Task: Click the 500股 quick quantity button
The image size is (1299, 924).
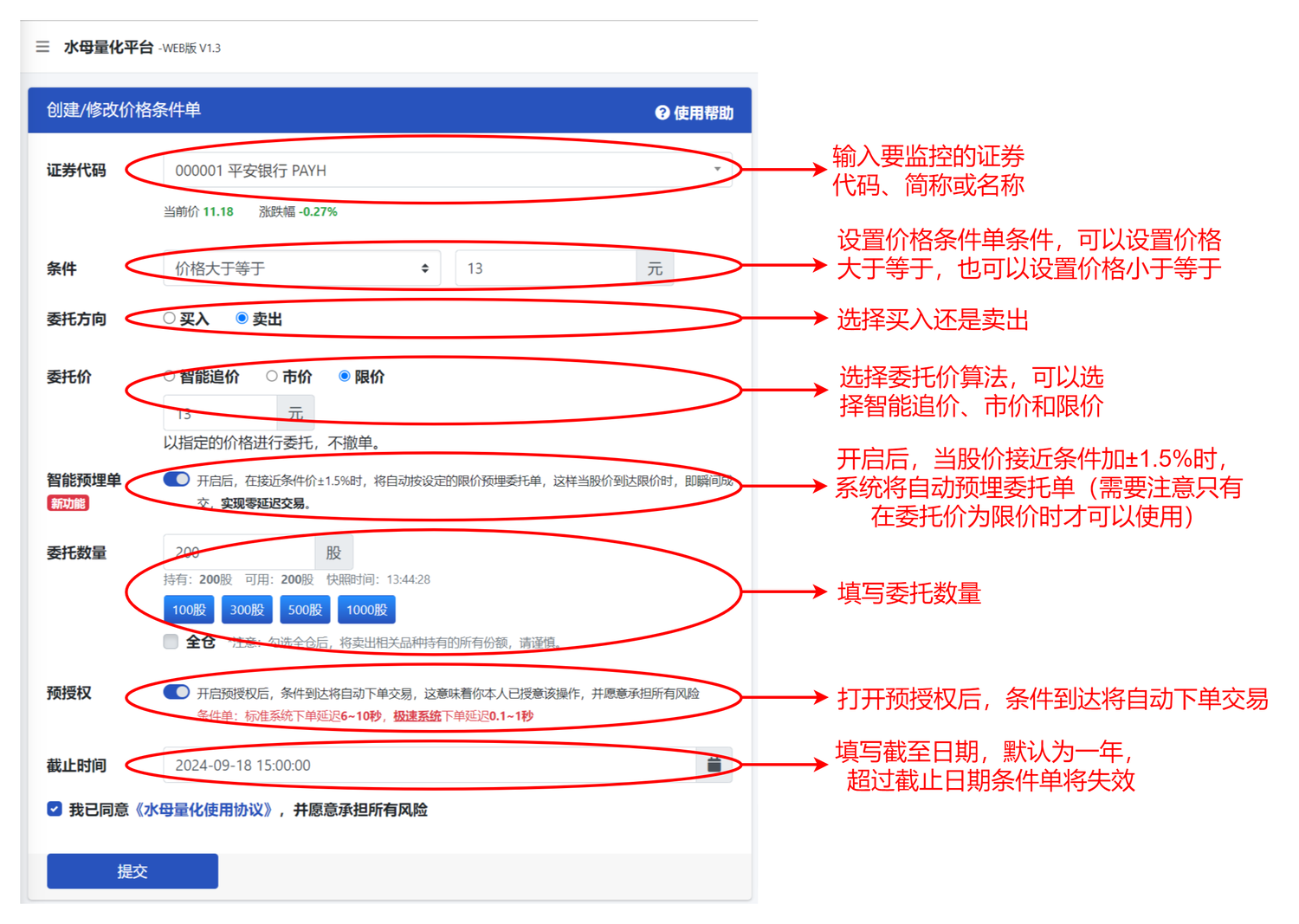Action: point(305,610)
